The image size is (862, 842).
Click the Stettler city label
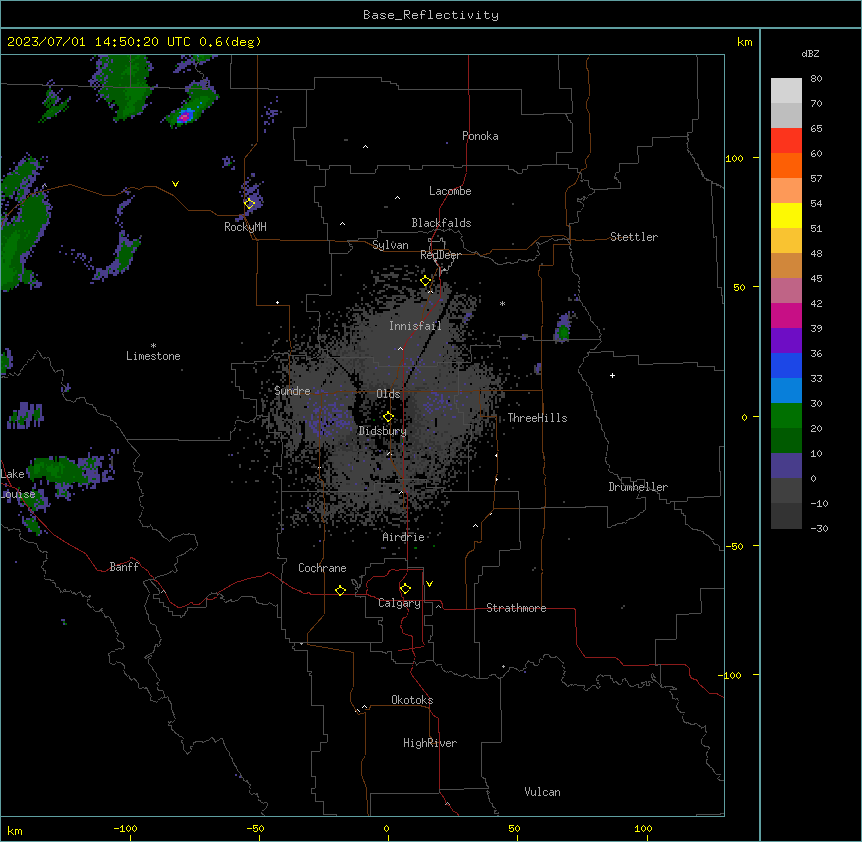(x=634, y=237)
